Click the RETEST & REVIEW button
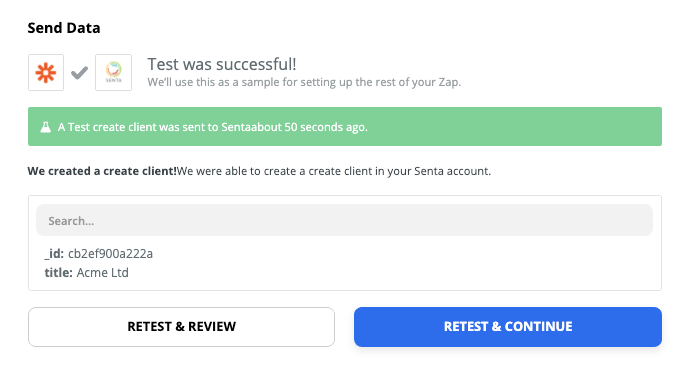 [182, 326]
